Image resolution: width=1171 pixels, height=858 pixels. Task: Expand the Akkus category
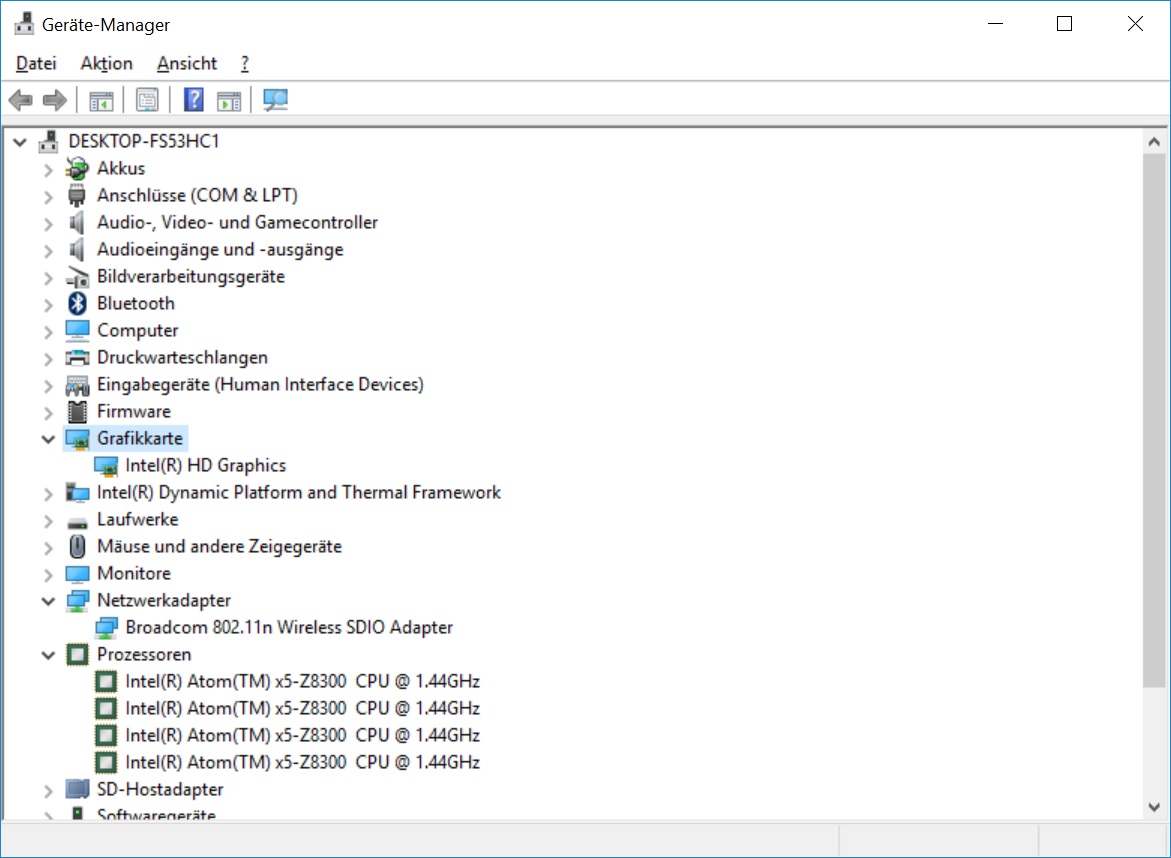(49, 170)
